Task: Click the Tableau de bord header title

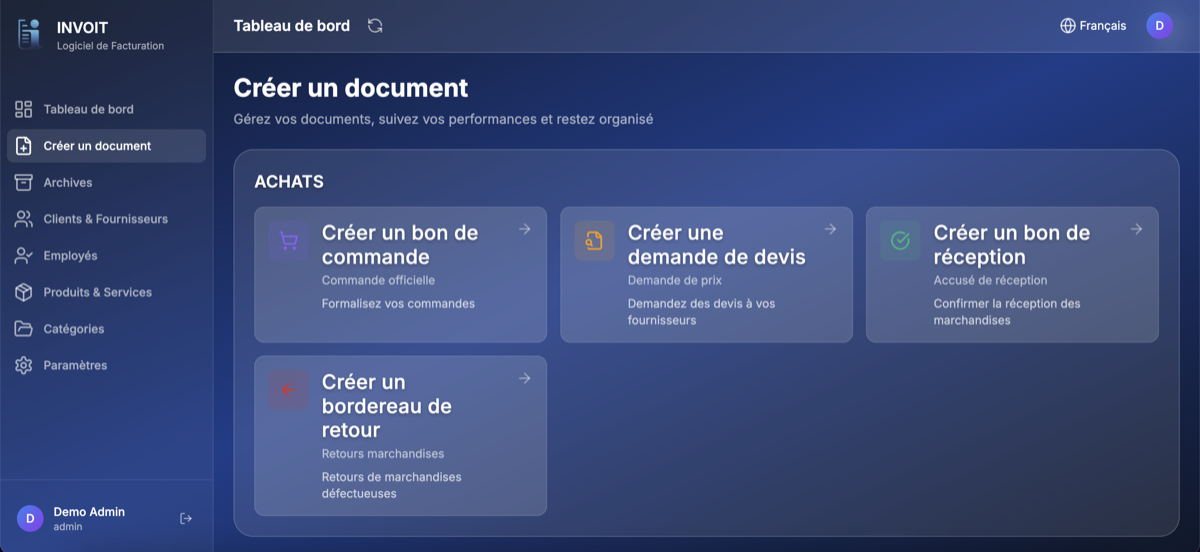Action: click(x=292, y=26)
